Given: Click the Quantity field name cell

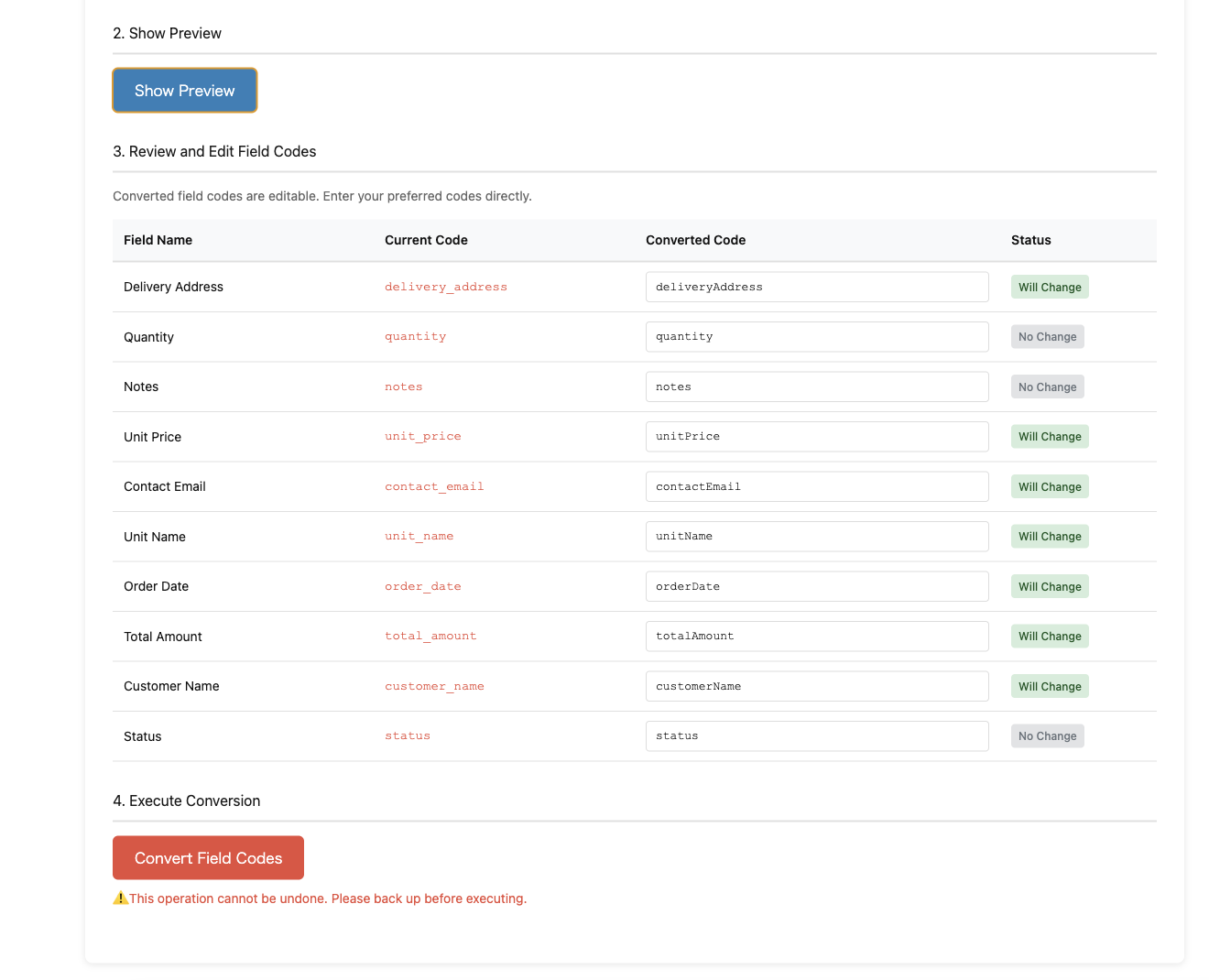Looking at the screenshot, I should click(148, 337).
